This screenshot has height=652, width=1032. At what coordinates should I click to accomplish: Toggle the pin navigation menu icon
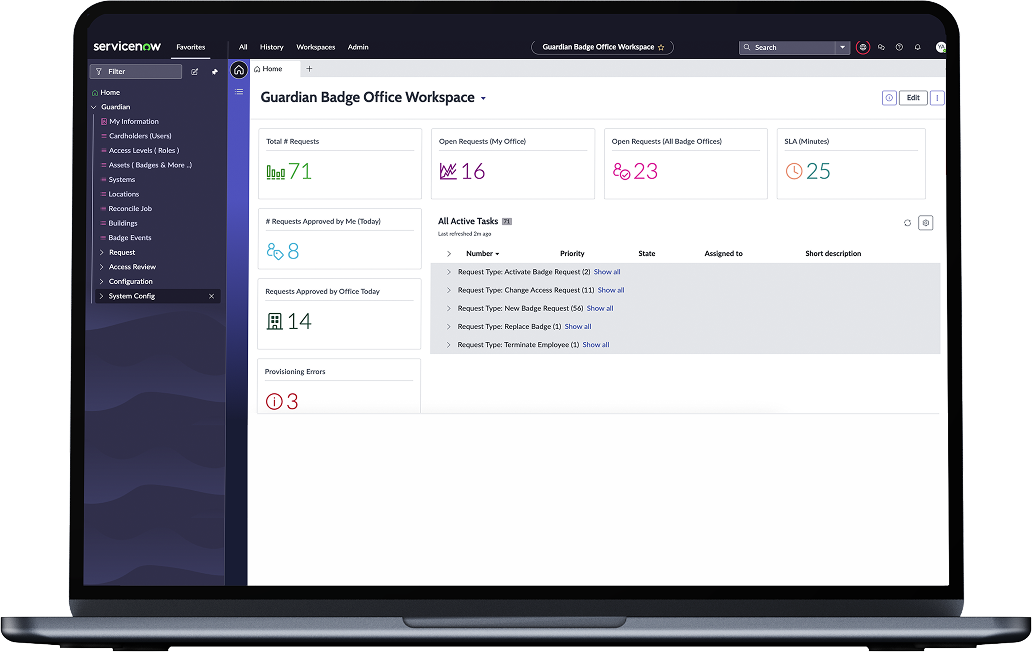(214, 72)
